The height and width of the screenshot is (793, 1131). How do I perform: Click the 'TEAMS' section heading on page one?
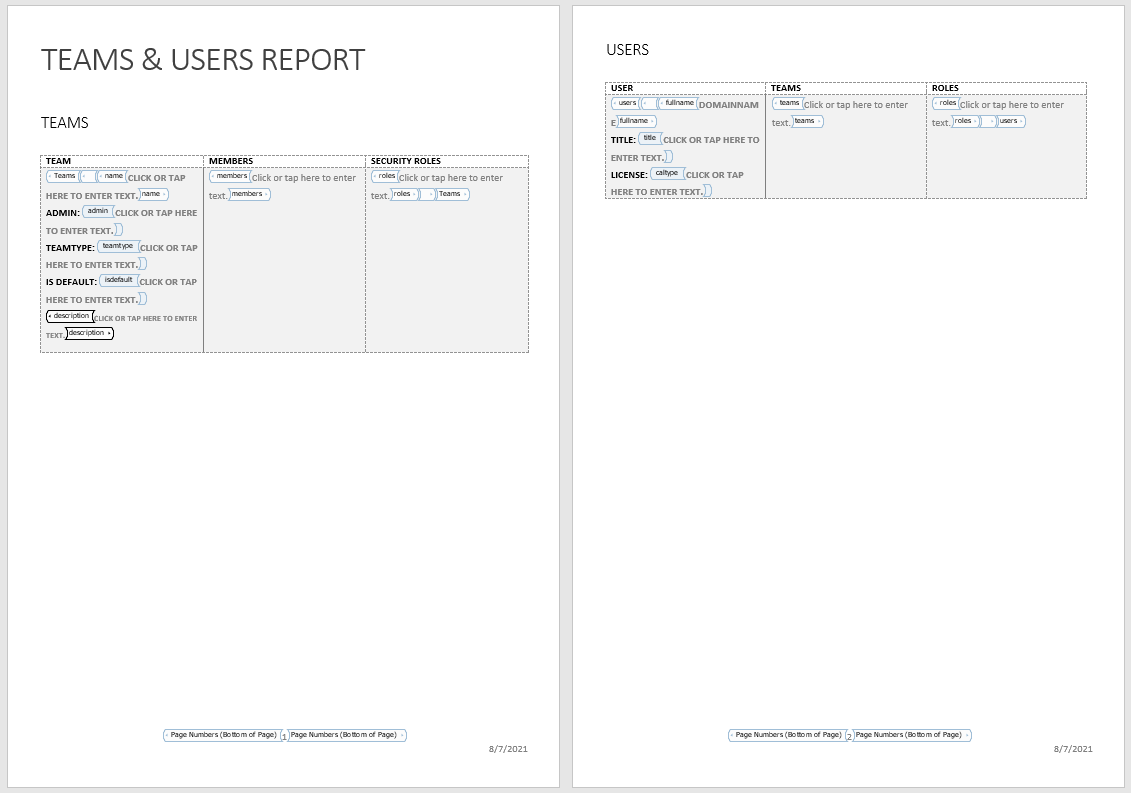coord(65,123)
